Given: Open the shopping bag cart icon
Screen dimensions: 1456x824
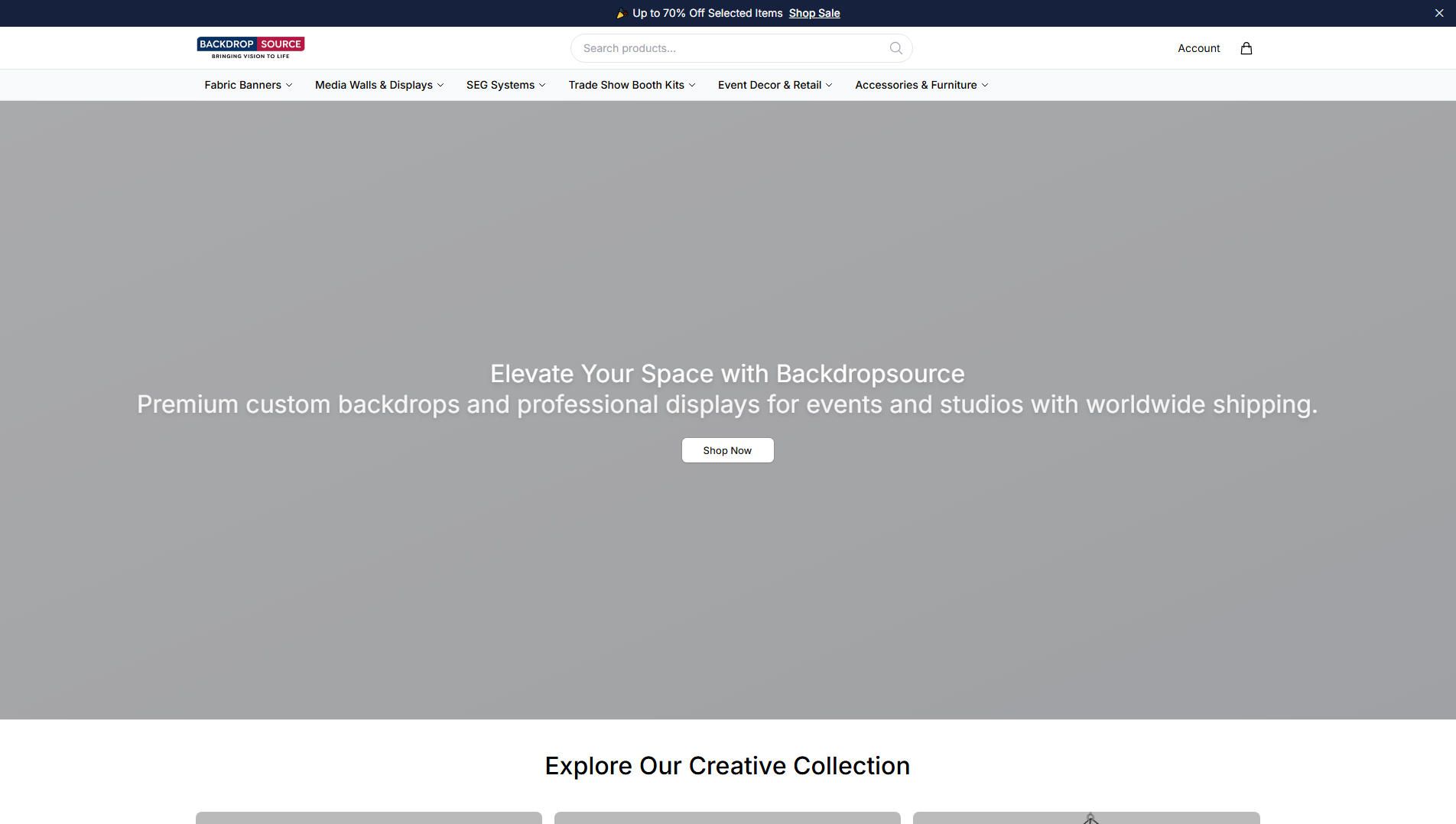Looking at the screenshot, I should pyautogui.click(x=1246, y=48).
